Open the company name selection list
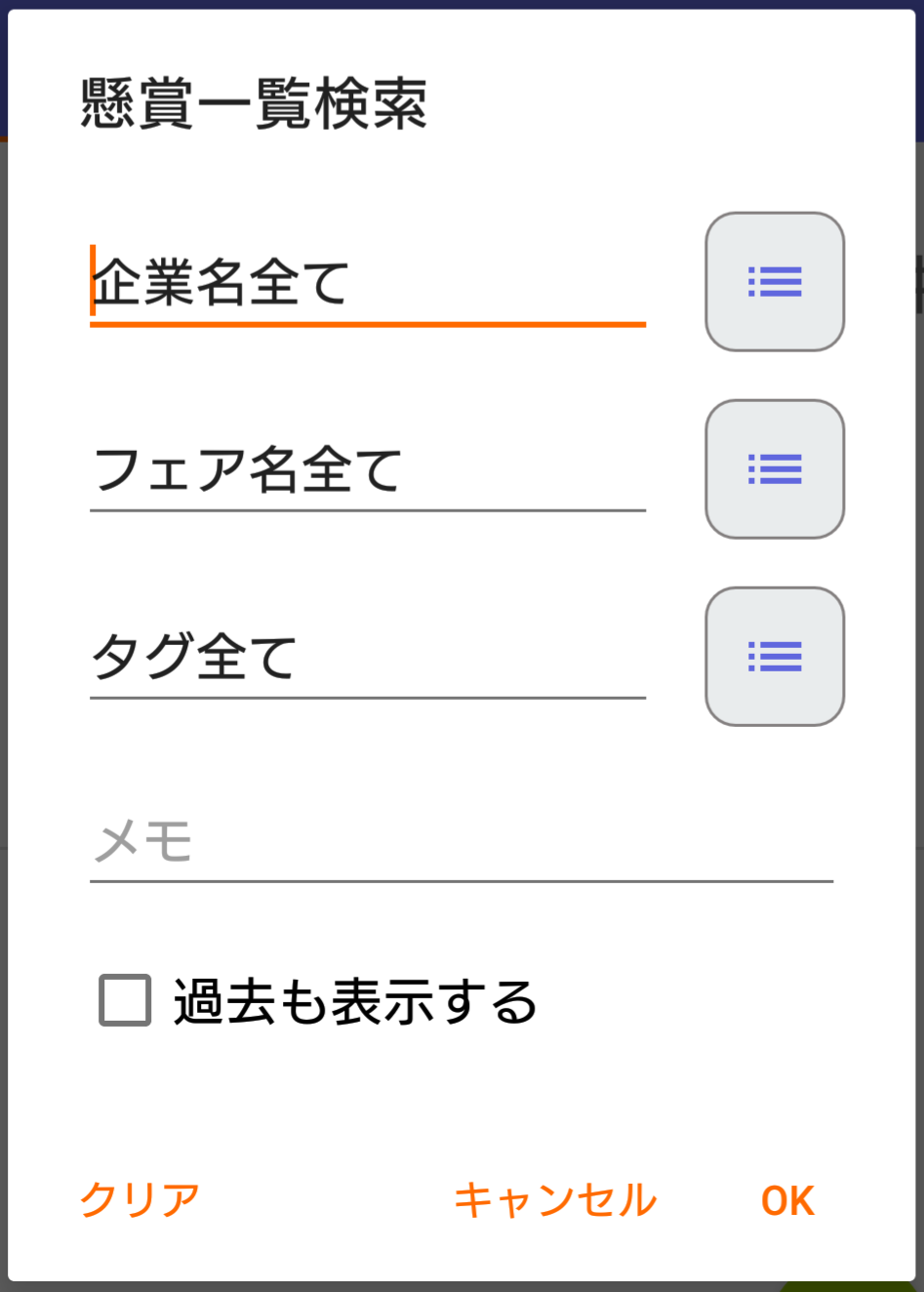This screenshot has height=1292, width=924. 774,282
